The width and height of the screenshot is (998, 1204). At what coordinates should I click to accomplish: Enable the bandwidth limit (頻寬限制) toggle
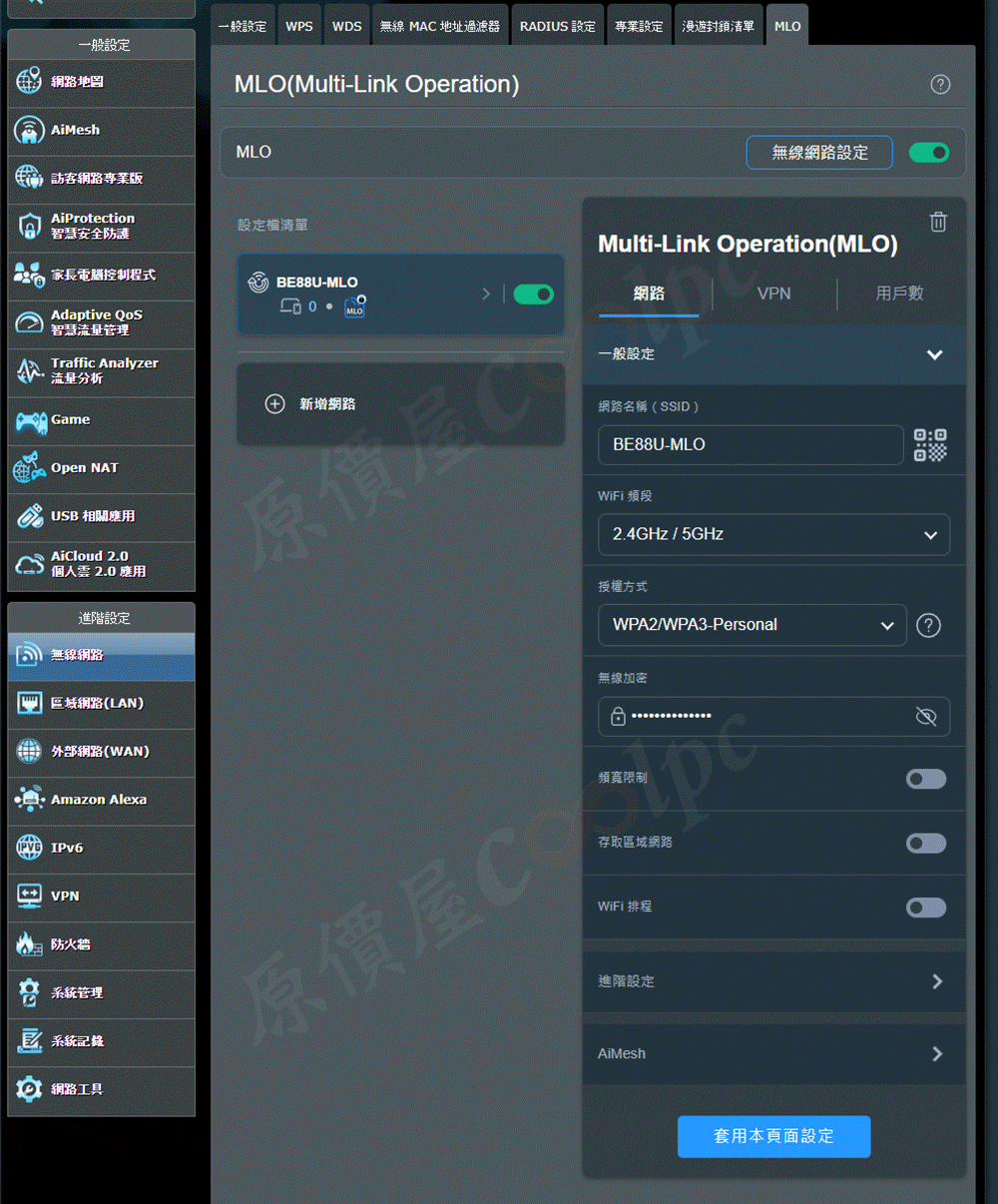click(x=926, y=779)
